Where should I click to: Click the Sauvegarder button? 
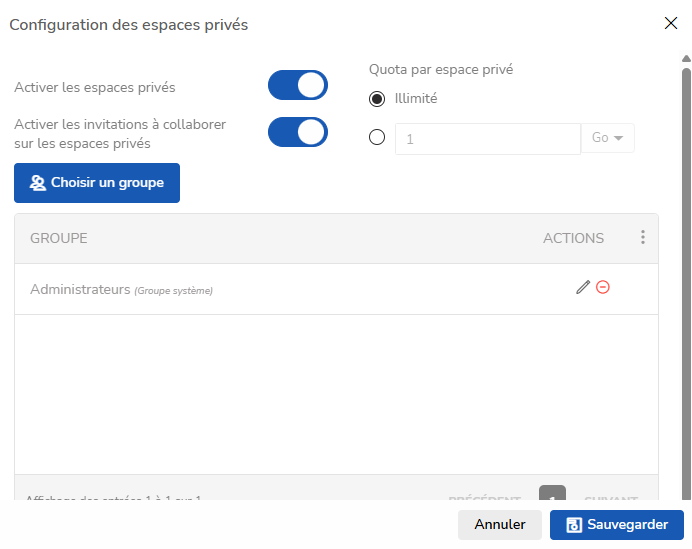coord(617,525)
